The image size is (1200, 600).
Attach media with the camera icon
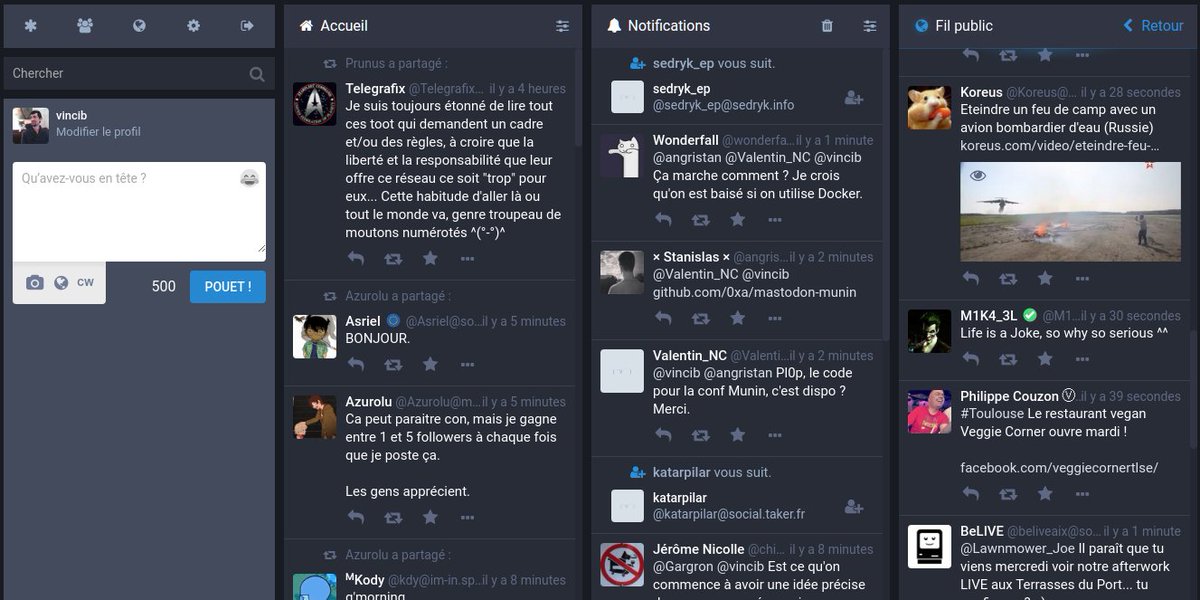(x=35, y=283)
